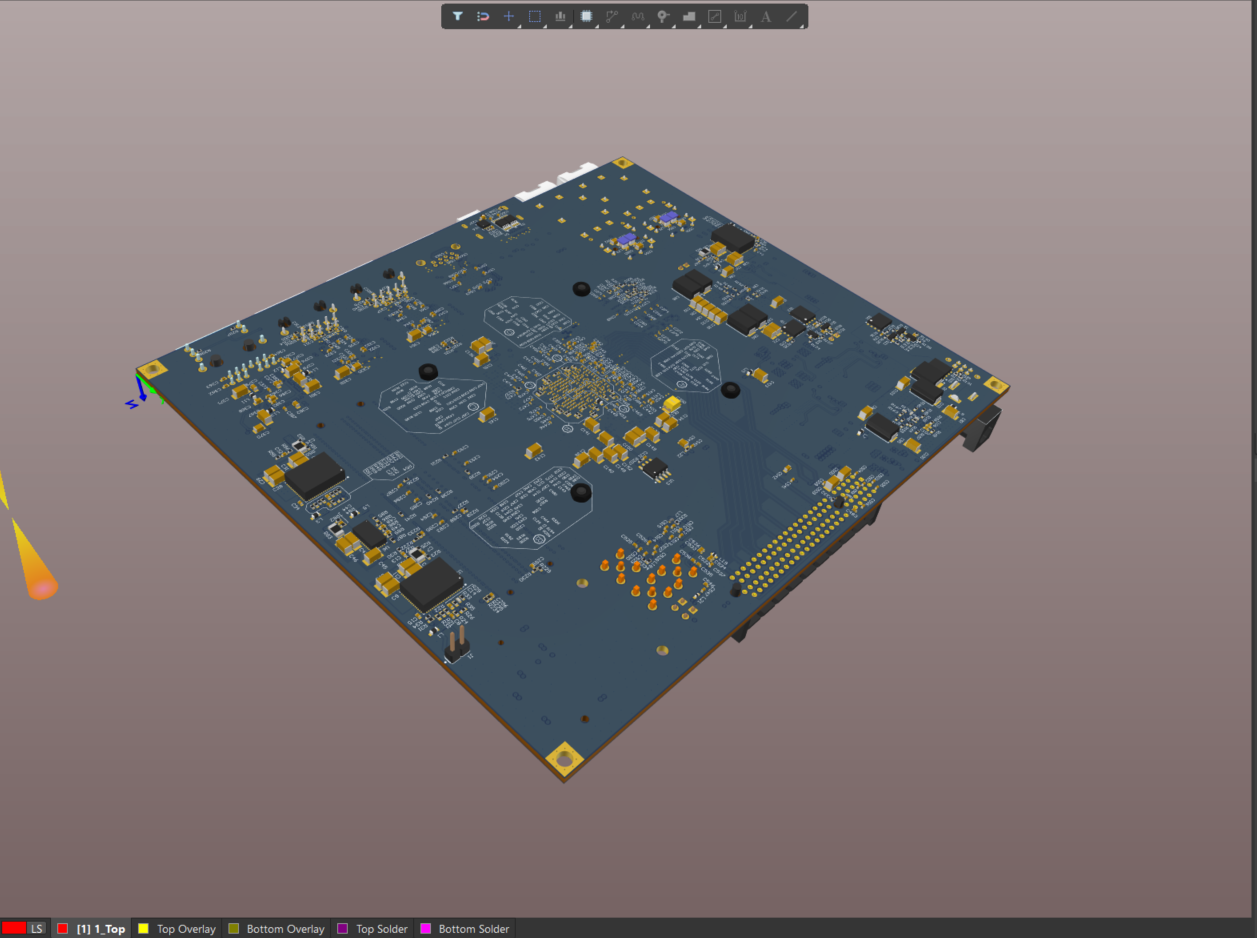Click the place via icon

point(663,16)
